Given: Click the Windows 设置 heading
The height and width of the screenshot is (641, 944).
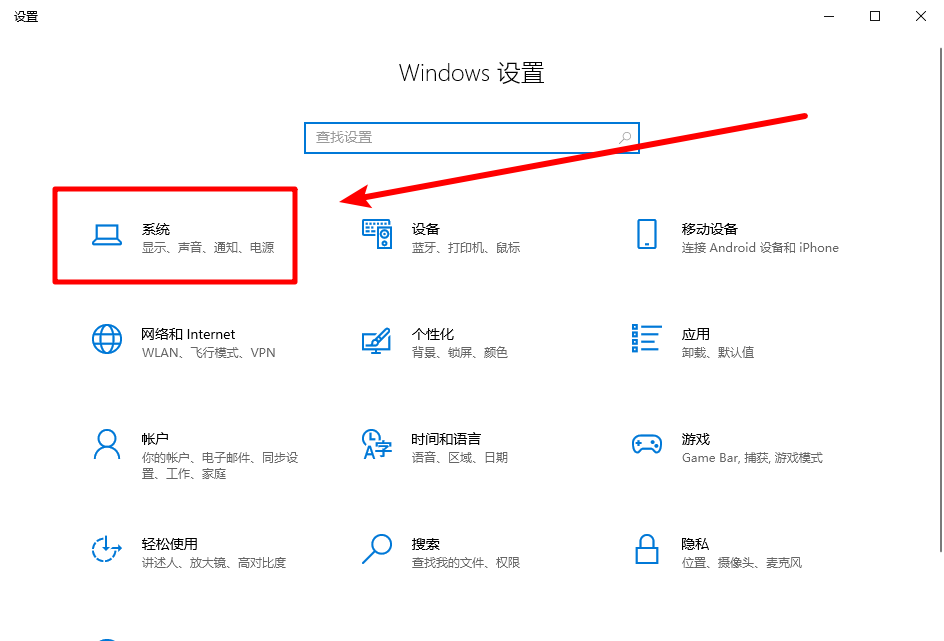Looking at the screenshot, I should pyautogui.click(x=471, y=73).
